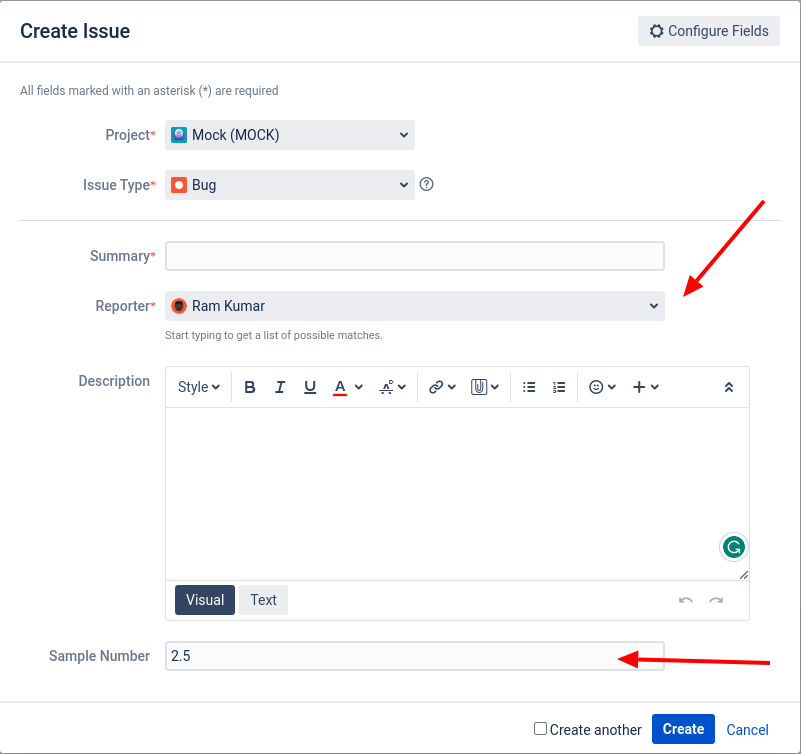Click the Bold formatting icon
This screenshot has width=801, height=754.
click(x=250, y=387)
